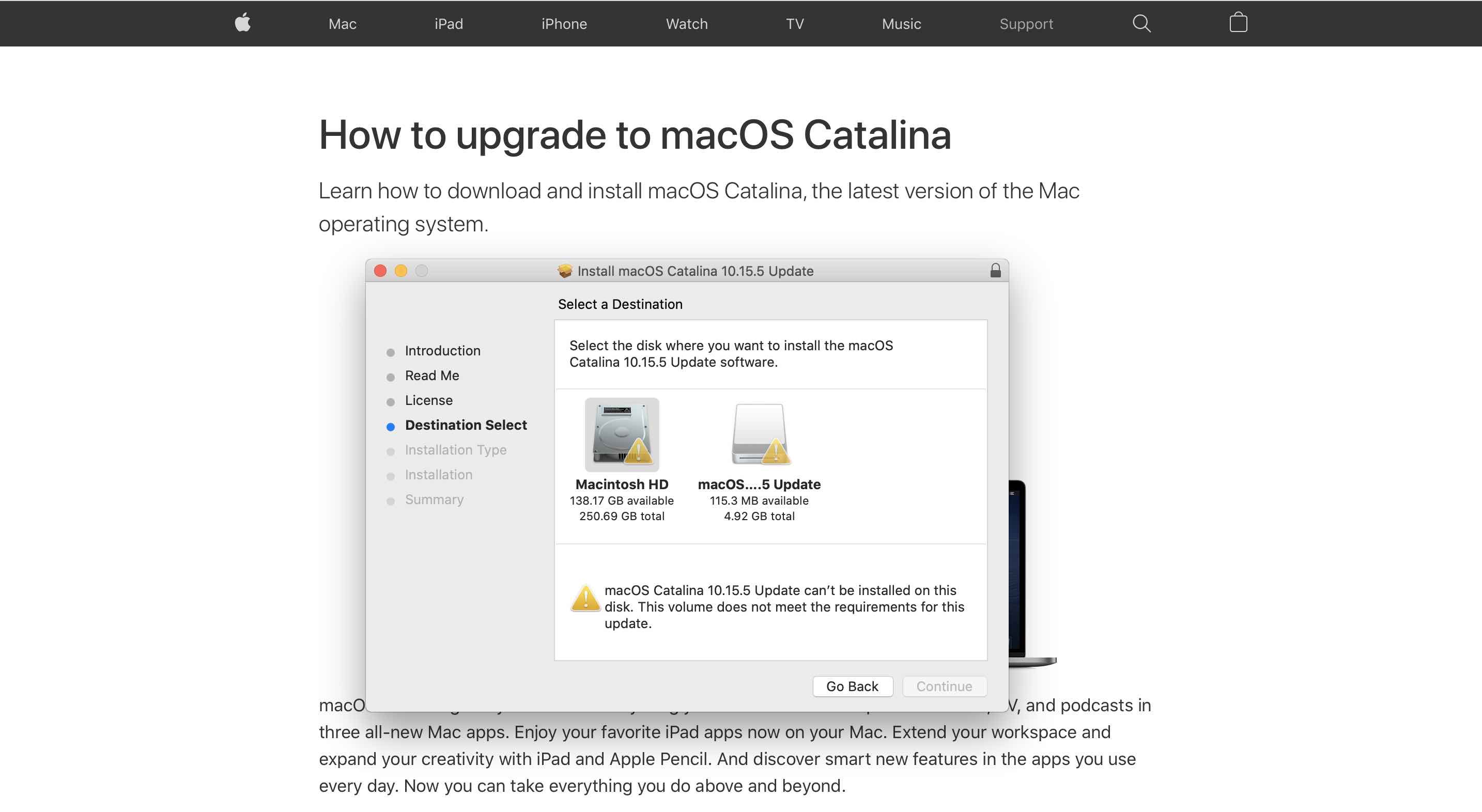The width and height of the screenshot is (1482, 812).
Task: Open the iPad menu item
Action: [448, 24]
